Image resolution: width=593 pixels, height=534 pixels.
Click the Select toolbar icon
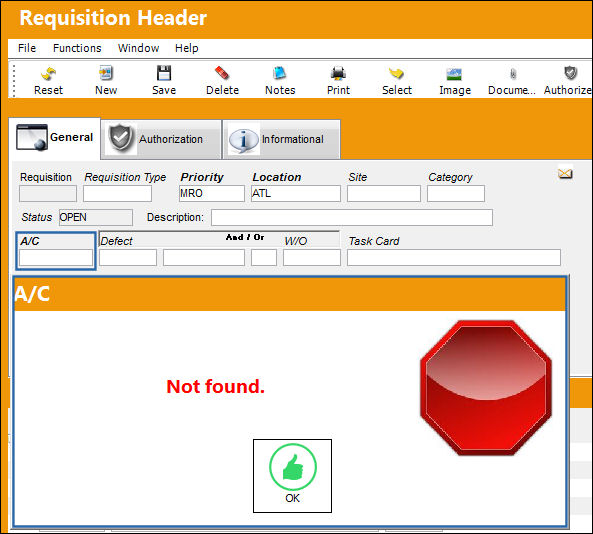pyautogui.click(x=396, y=73)
